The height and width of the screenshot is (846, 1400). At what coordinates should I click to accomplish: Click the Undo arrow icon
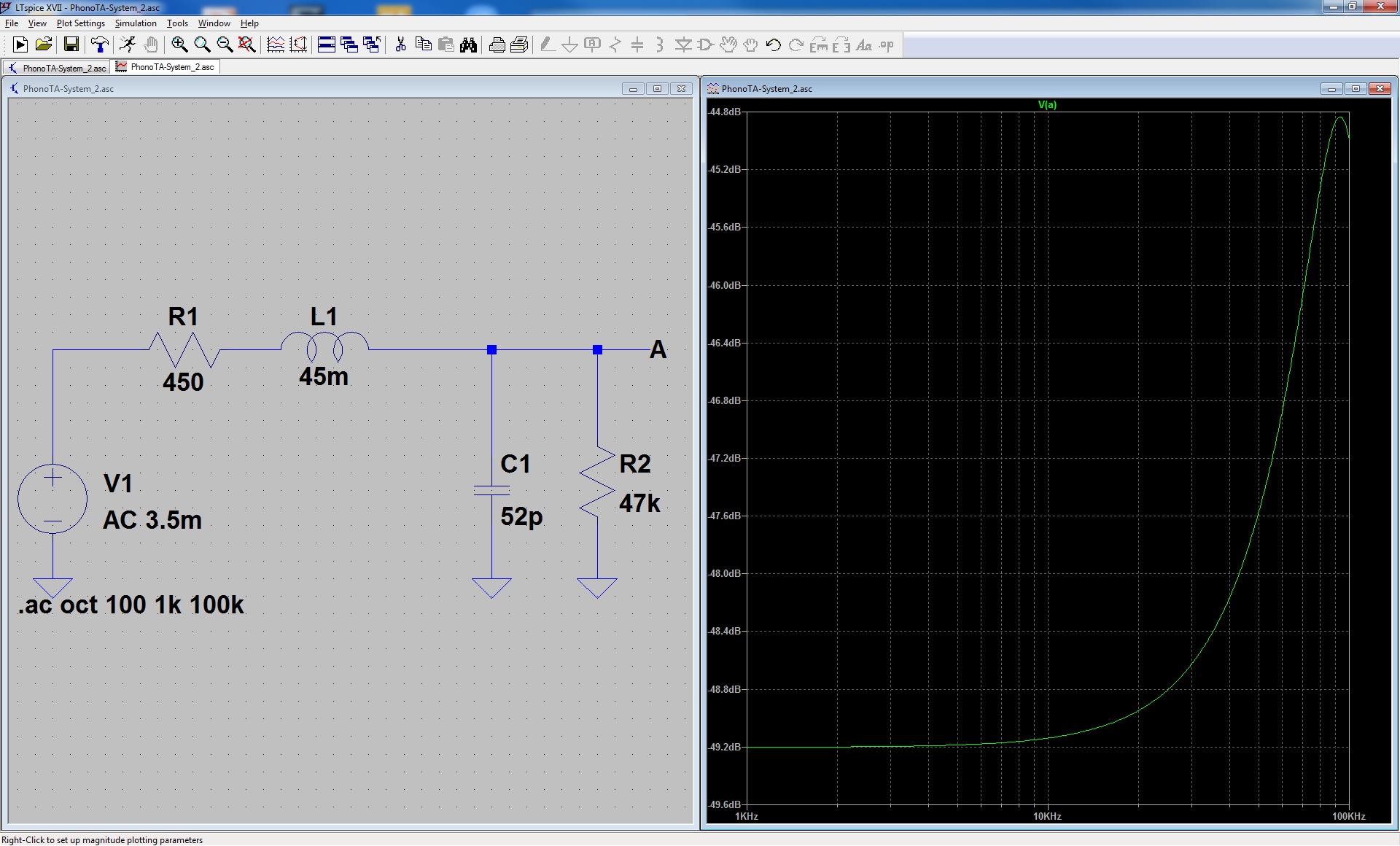pyautogui.click(x=774, y=45)
